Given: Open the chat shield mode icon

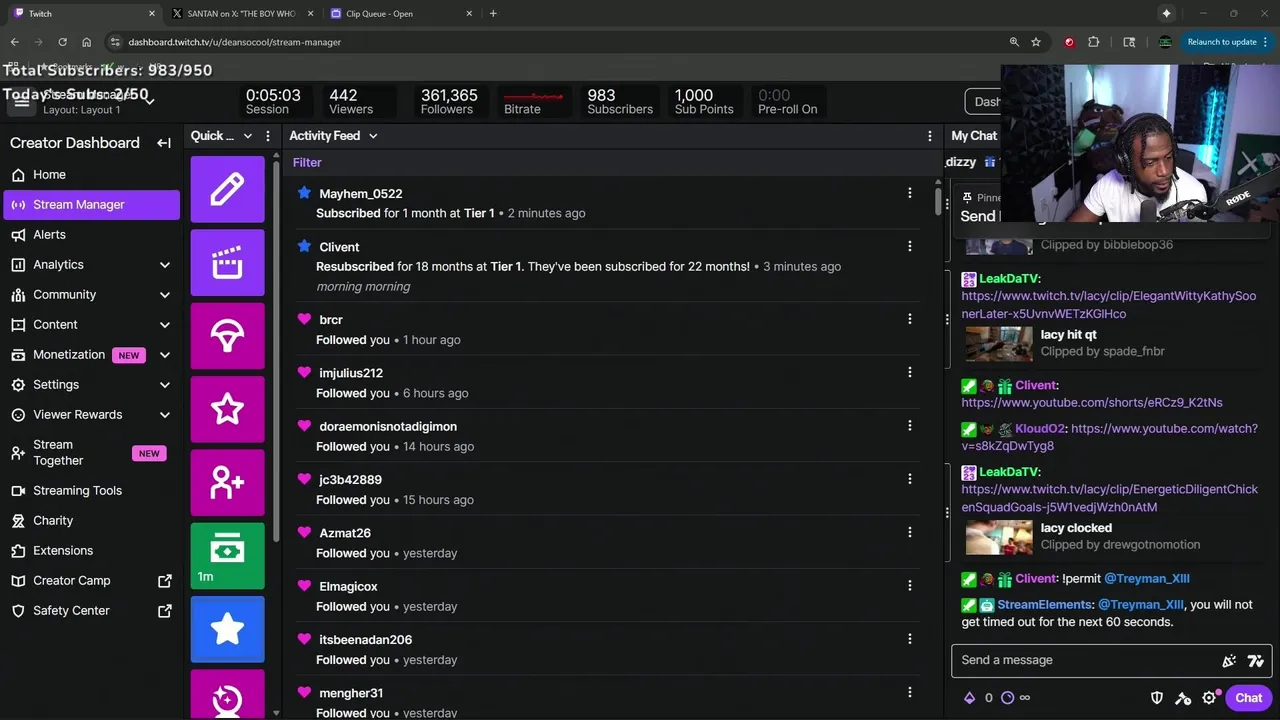Looking at the screenshot, I should [x=1157, y=698].
